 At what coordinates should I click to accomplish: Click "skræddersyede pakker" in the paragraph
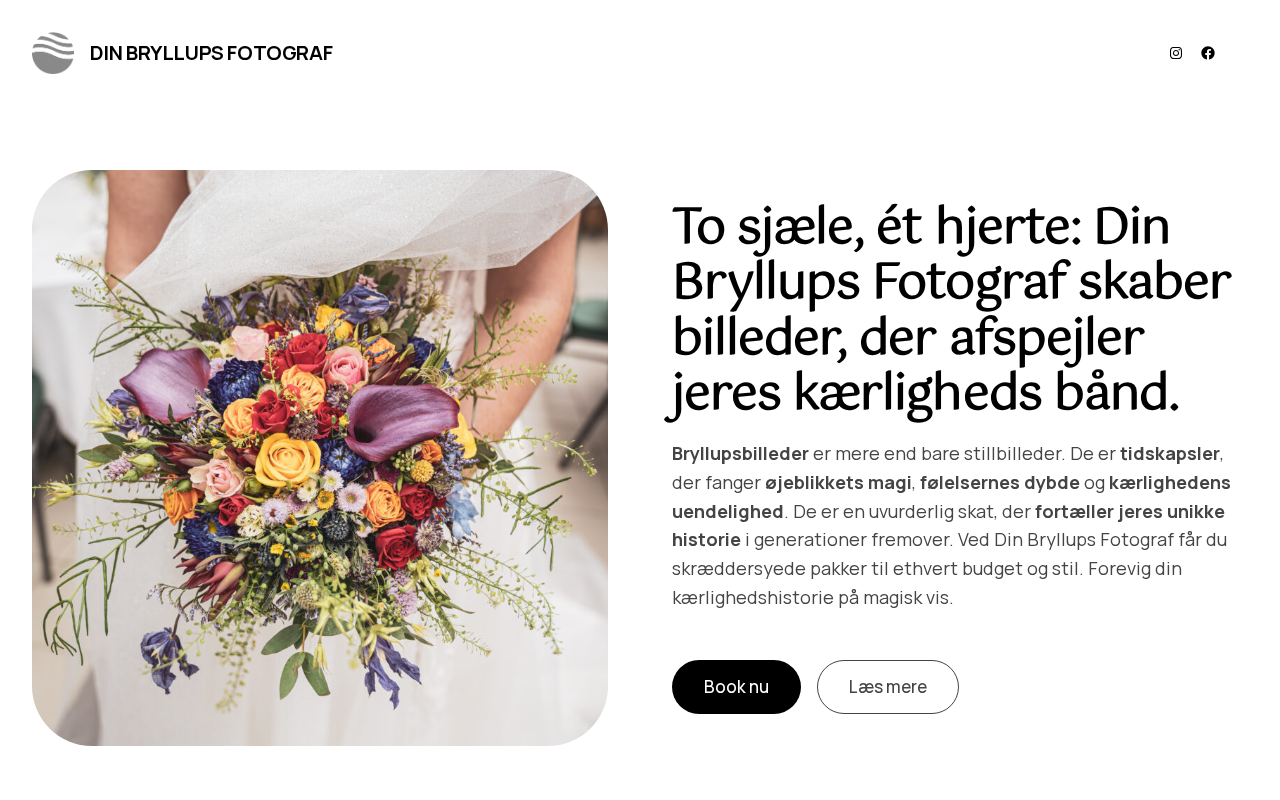point(762,569)
